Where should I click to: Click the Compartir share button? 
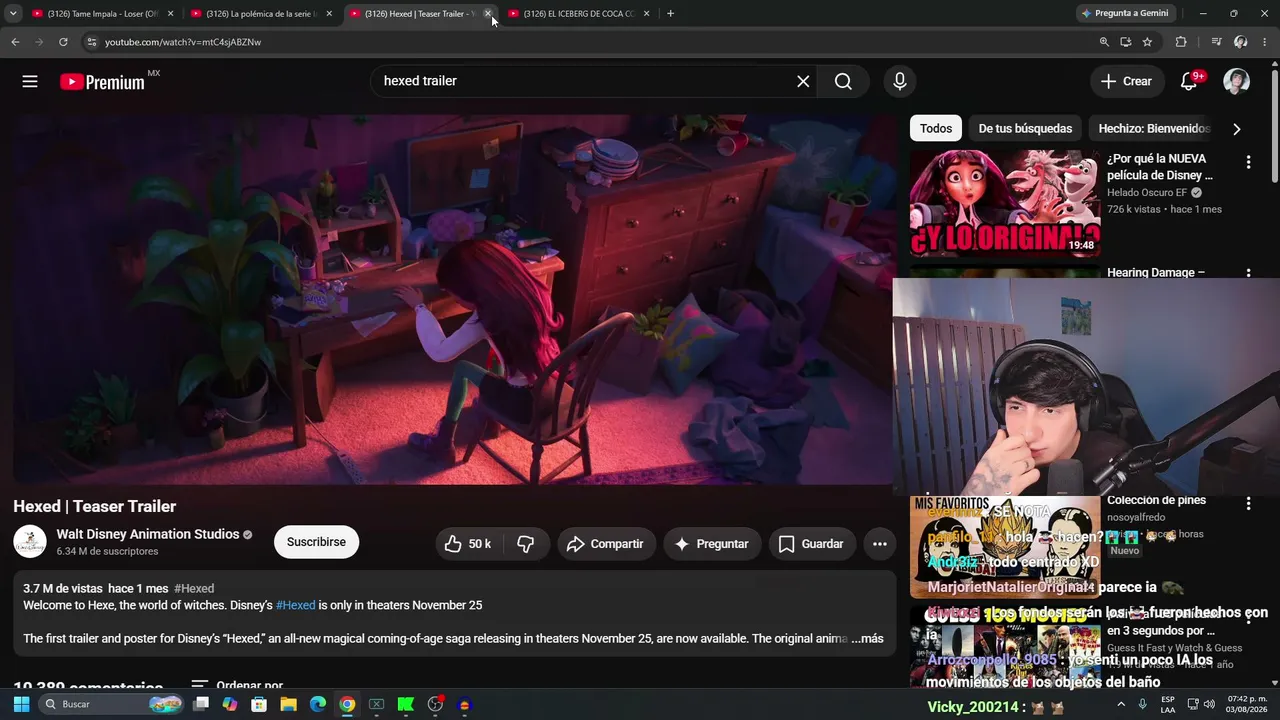[605, 544]
